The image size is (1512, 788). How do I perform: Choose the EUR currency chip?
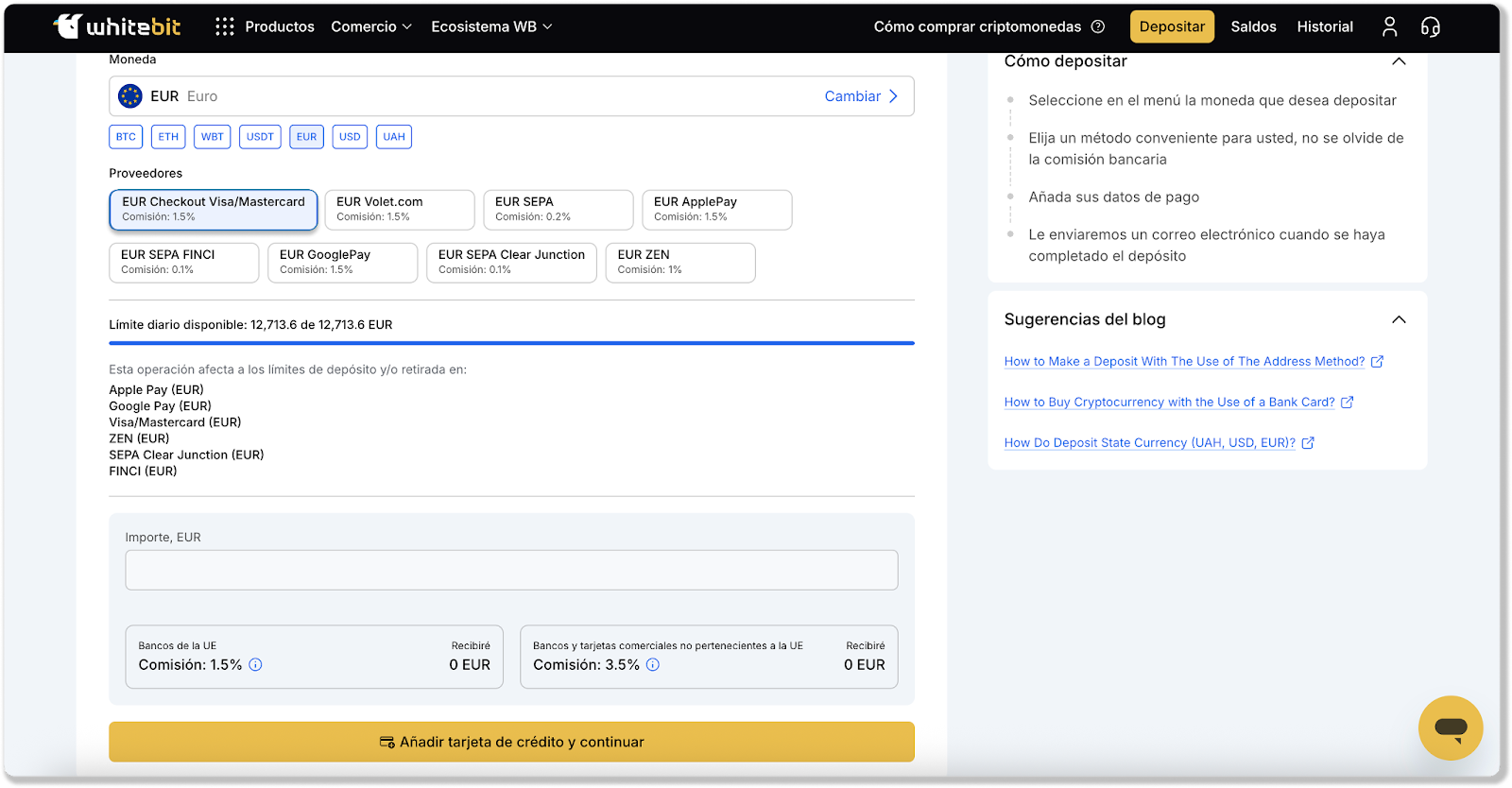pos(307,137)
